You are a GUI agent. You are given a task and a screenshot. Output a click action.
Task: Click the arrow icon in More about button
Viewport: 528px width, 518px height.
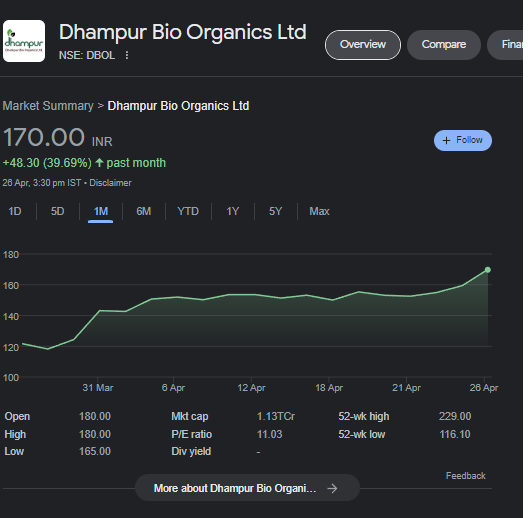coord(332,488)
